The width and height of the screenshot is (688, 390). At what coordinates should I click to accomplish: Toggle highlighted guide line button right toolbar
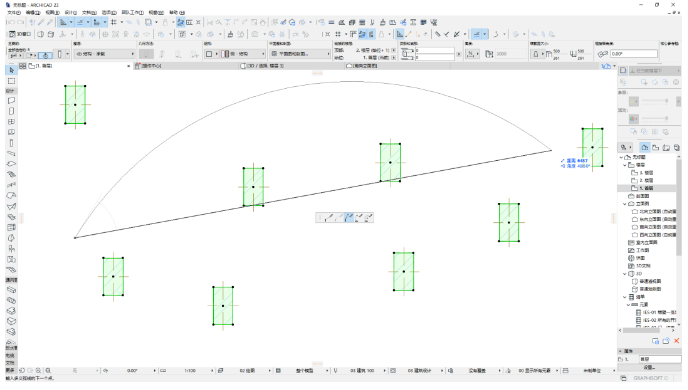[477, 34]
